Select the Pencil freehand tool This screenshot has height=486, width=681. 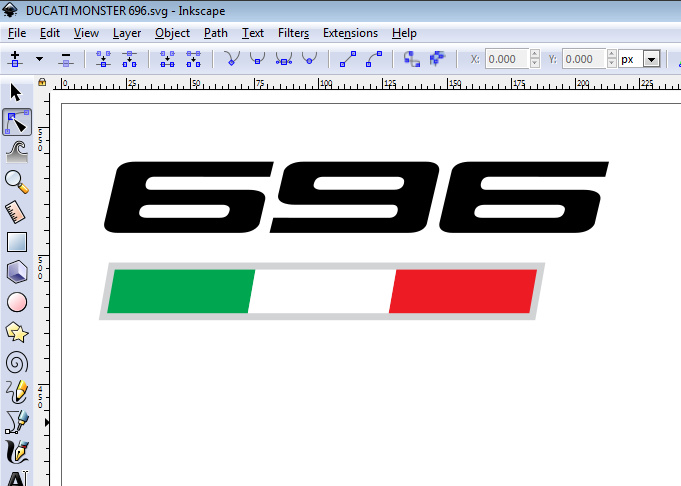[17, 392]
